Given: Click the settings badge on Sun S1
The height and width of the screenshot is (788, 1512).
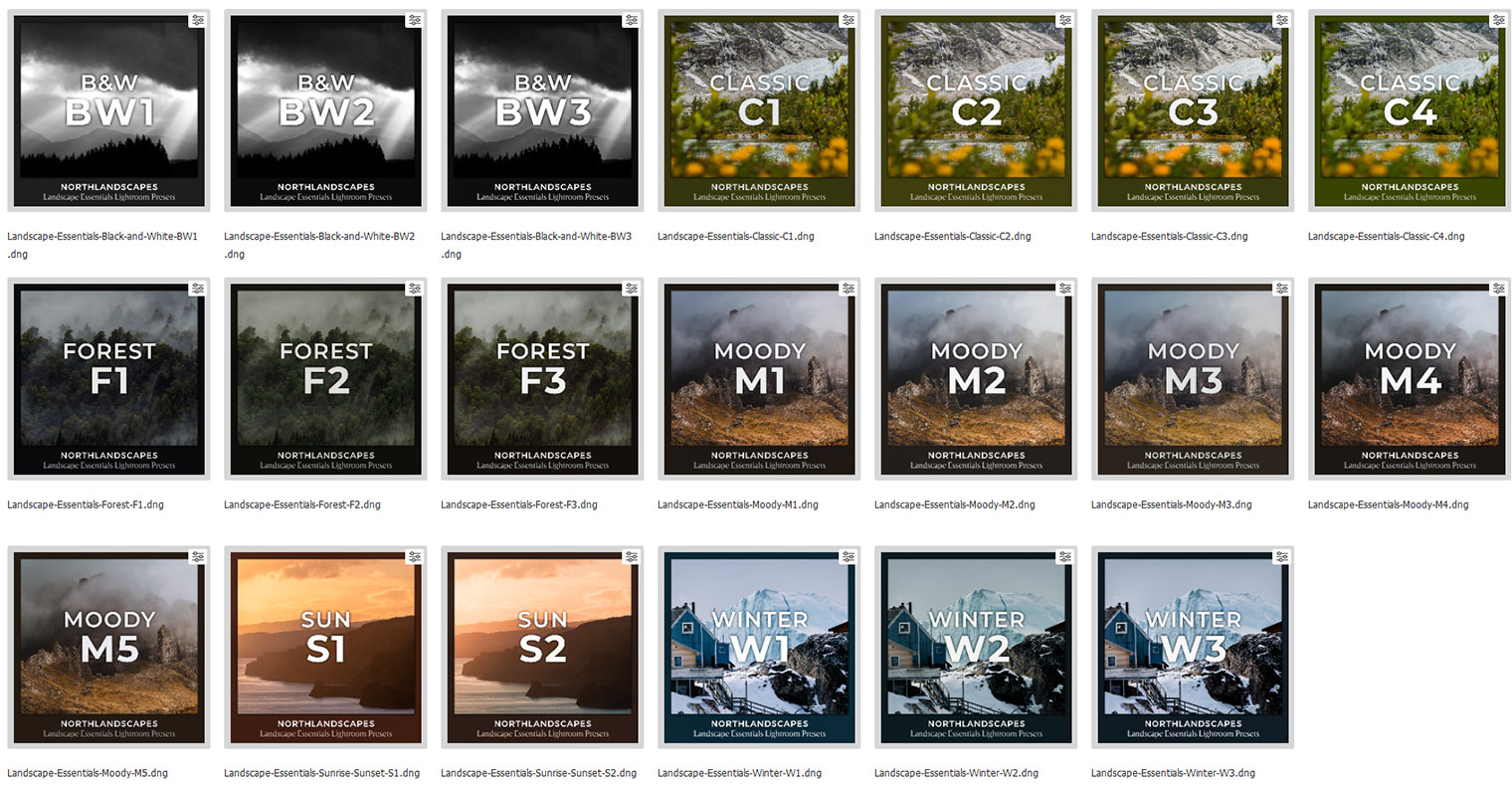Looking at the screenshot, I should coord(415,556).
